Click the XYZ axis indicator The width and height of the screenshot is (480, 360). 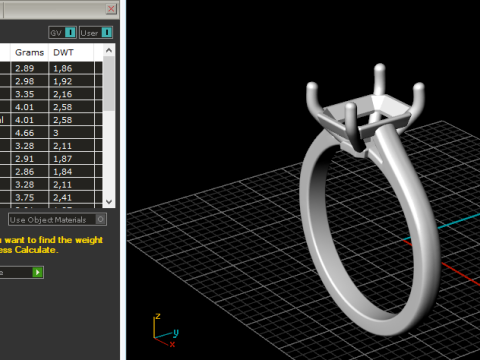point(166,330)
